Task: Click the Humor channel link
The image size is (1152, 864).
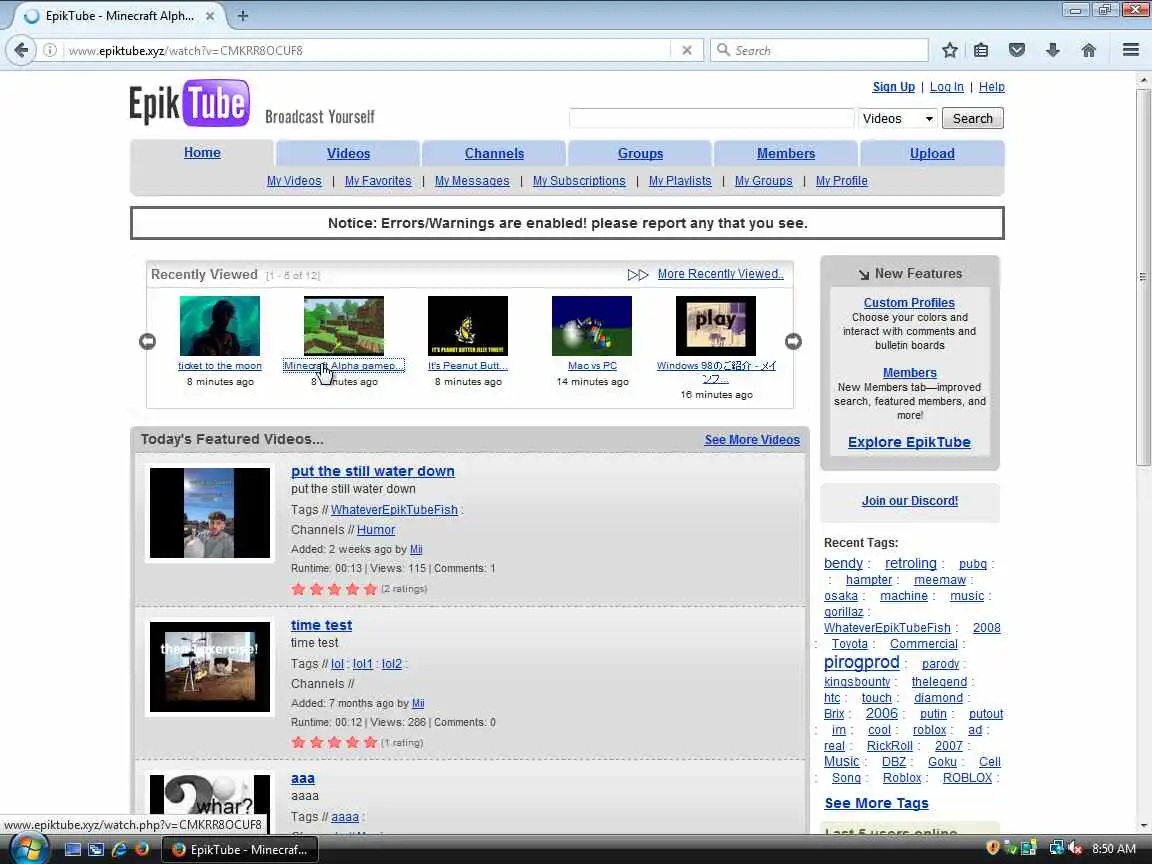Action: click(376, 530)
